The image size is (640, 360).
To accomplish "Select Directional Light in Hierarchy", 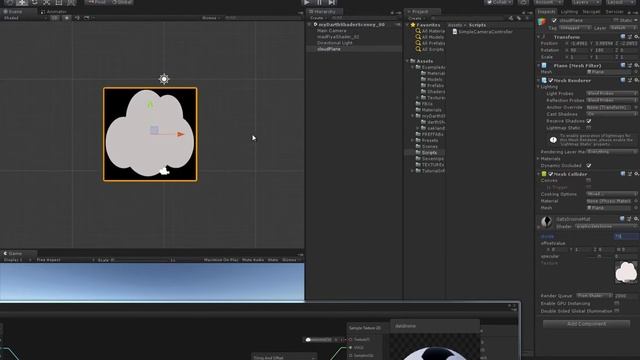I will (335, 43).
